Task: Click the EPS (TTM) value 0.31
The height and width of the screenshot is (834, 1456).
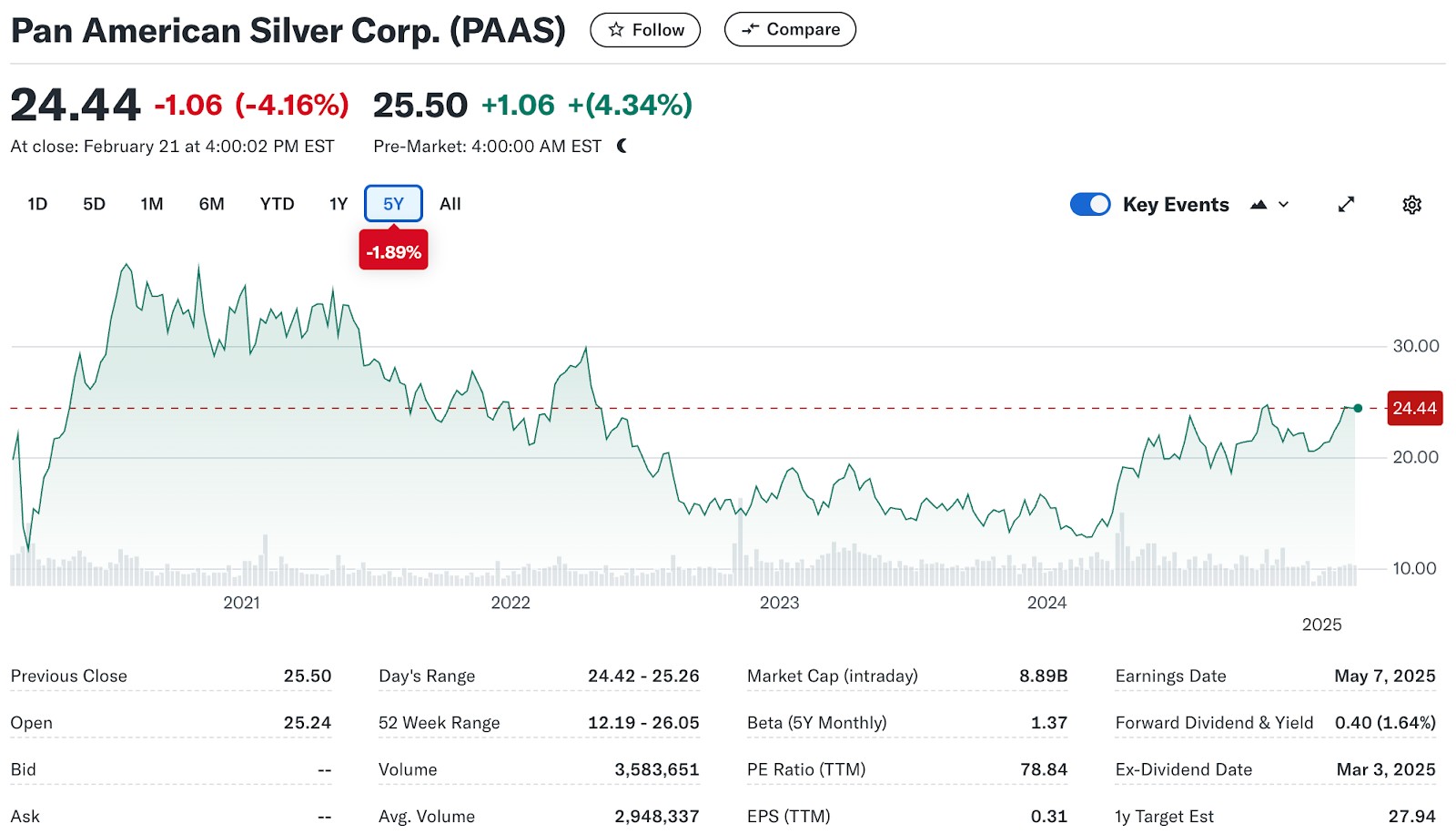Action: coord(1049,816)
